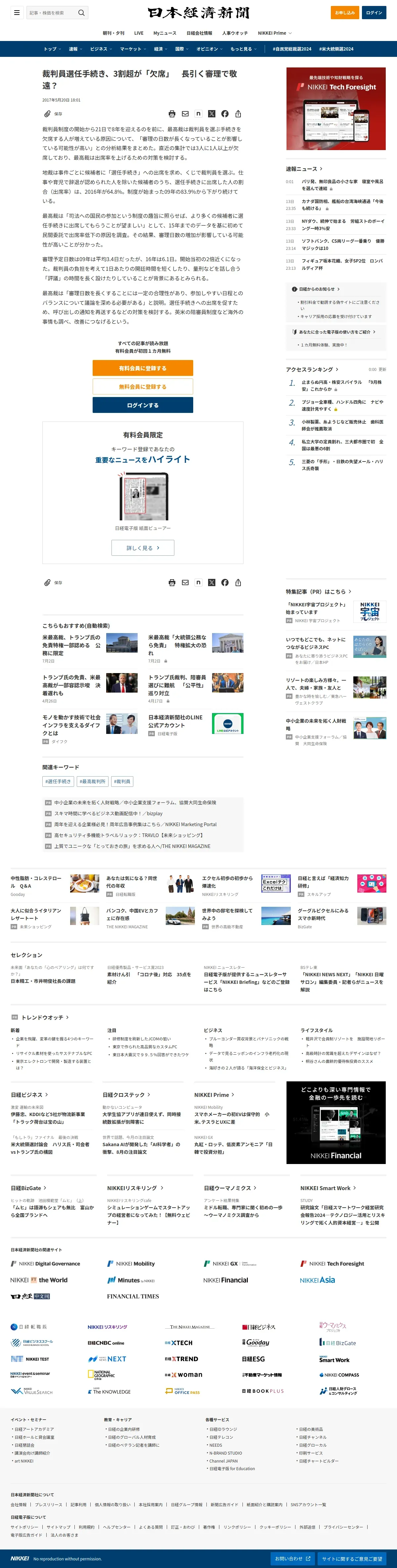Open the Myニュース menu item
Screen dimensions: 397x1568
pyautogui.click(x=164, y=33)
